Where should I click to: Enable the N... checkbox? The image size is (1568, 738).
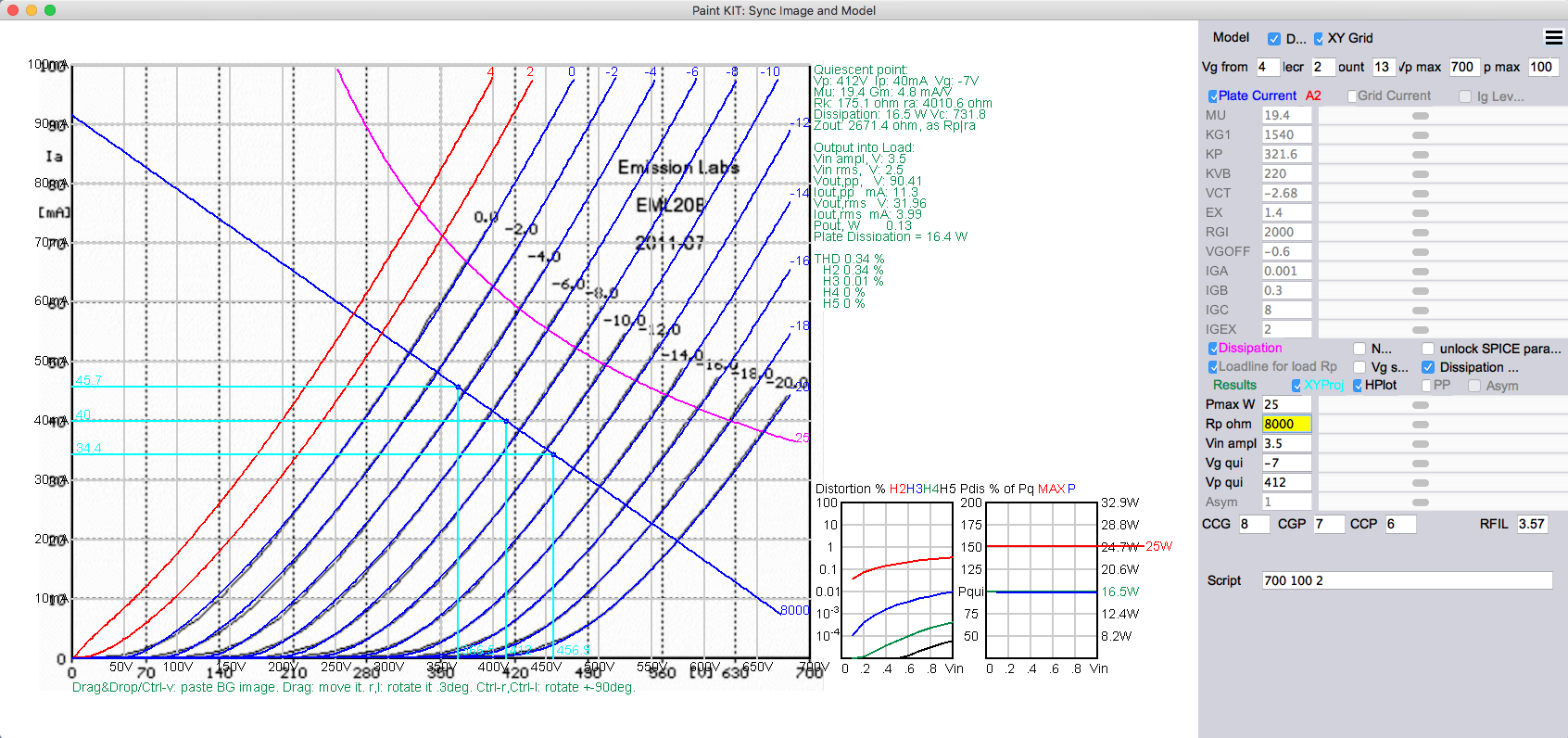click(1359, 349)
